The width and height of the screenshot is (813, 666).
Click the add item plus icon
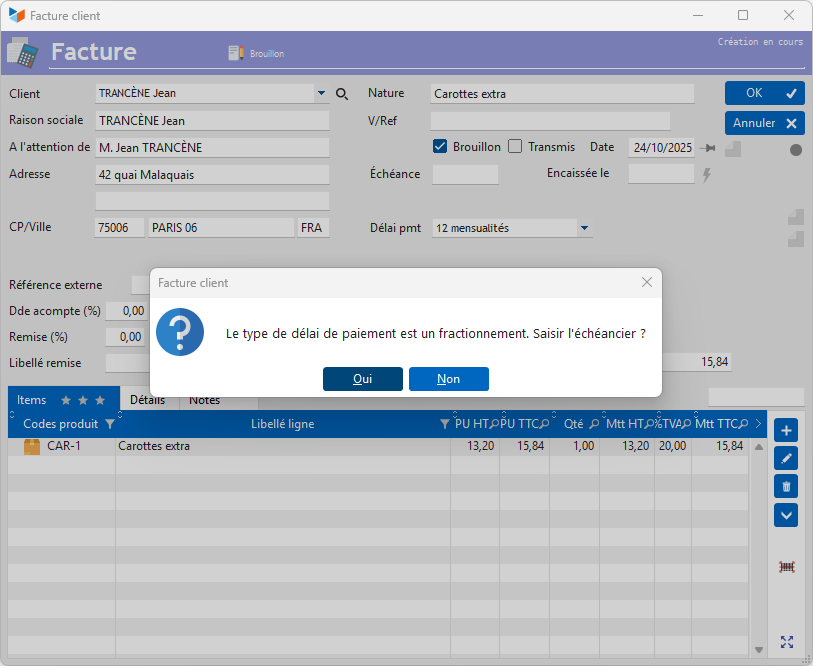click(x=786, y=430)
